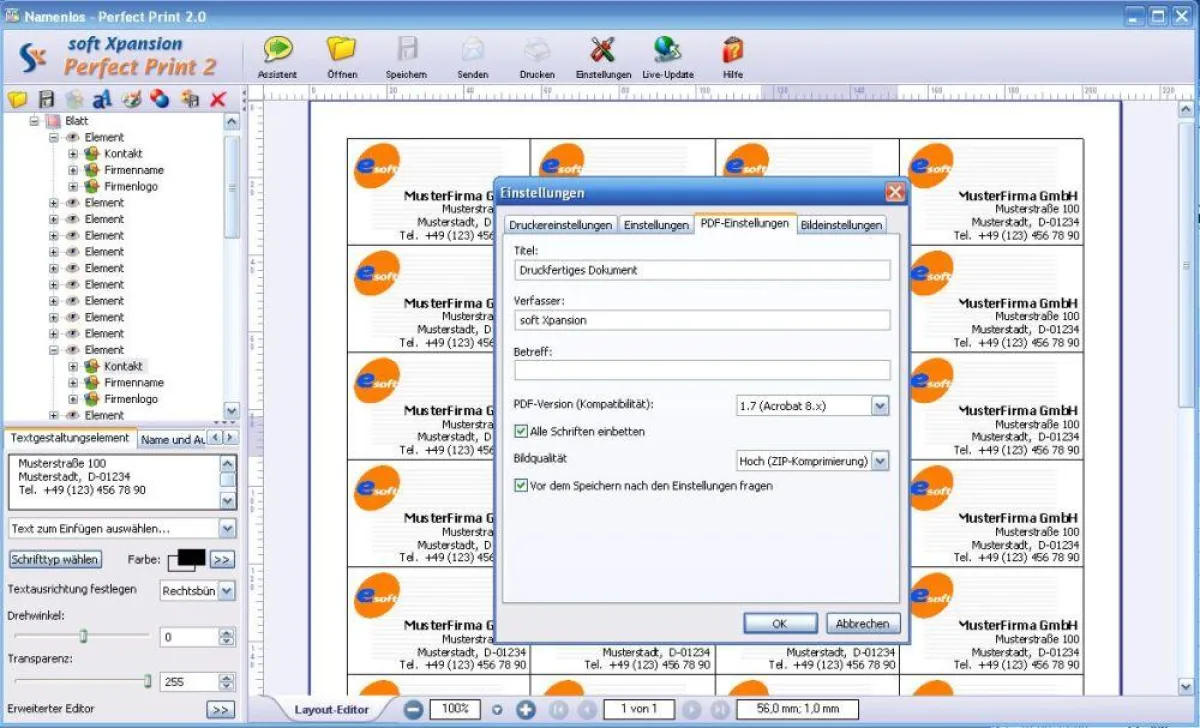1200x728 pixels.
Task: Open a document via the Öffnen toolbar icon
Action: pyautogui.click(x=341, y=50)
